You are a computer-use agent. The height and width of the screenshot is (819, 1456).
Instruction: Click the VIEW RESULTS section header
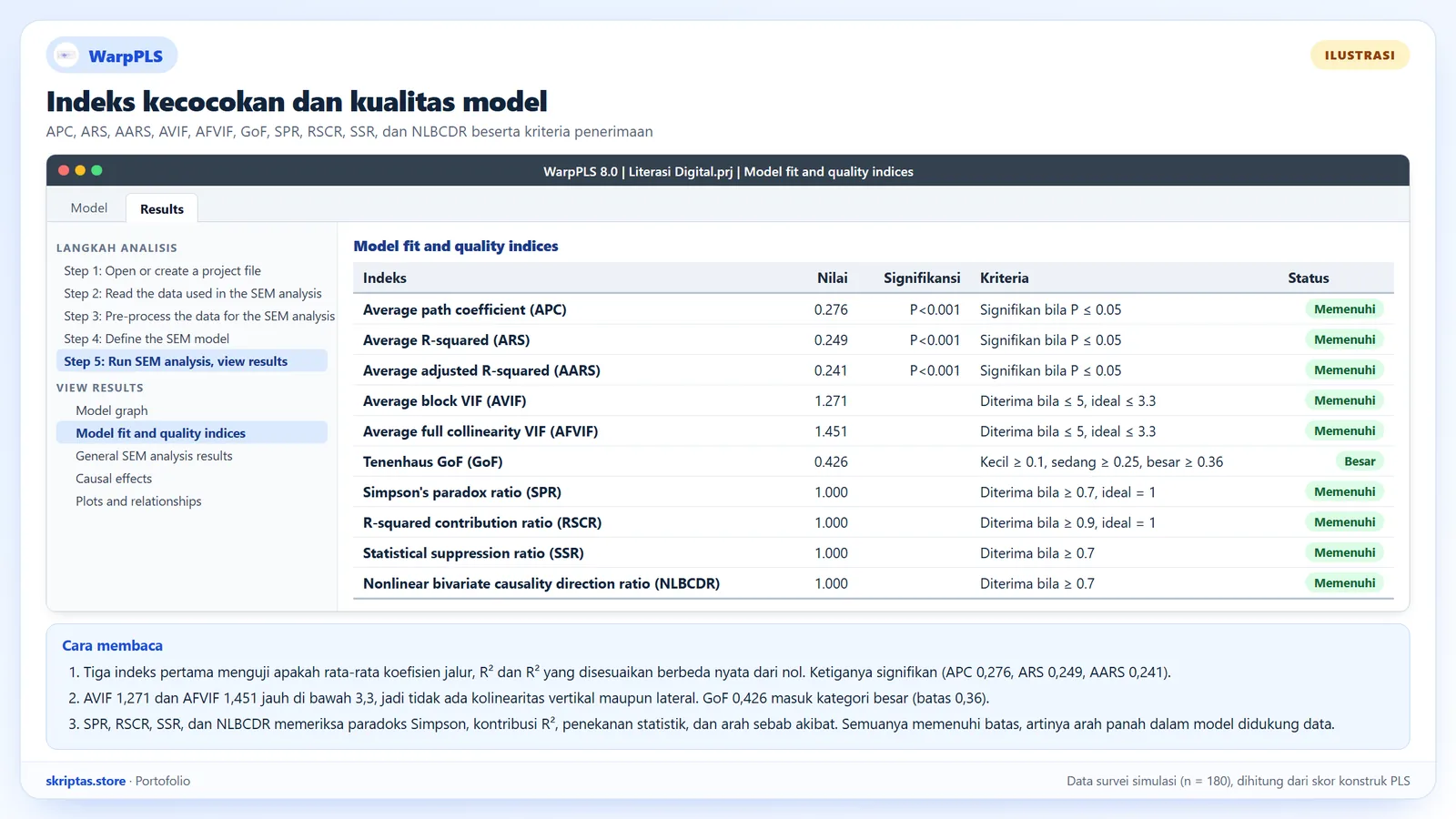click(x=100, y=388)
